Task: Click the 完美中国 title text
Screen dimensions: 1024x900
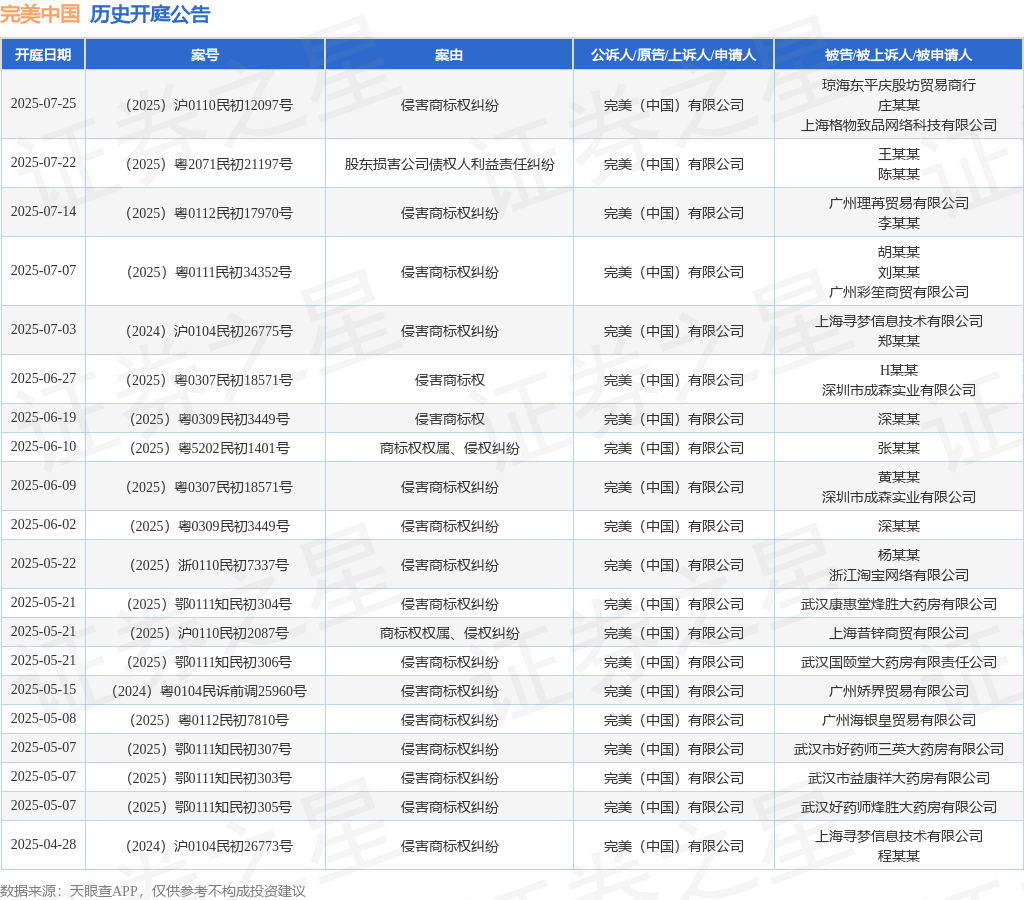Action: (40, 14)
